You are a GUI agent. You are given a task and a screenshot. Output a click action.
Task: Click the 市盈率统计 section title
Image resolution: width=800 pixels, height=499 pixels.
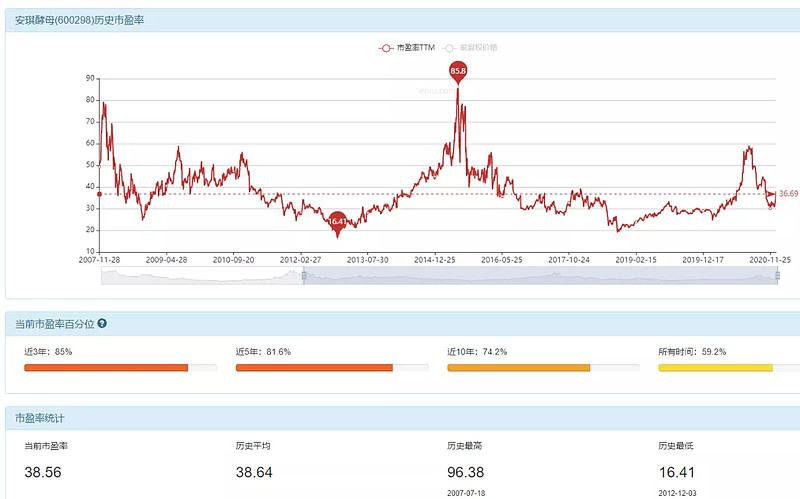pyautogui.click(x=39, y=418)
